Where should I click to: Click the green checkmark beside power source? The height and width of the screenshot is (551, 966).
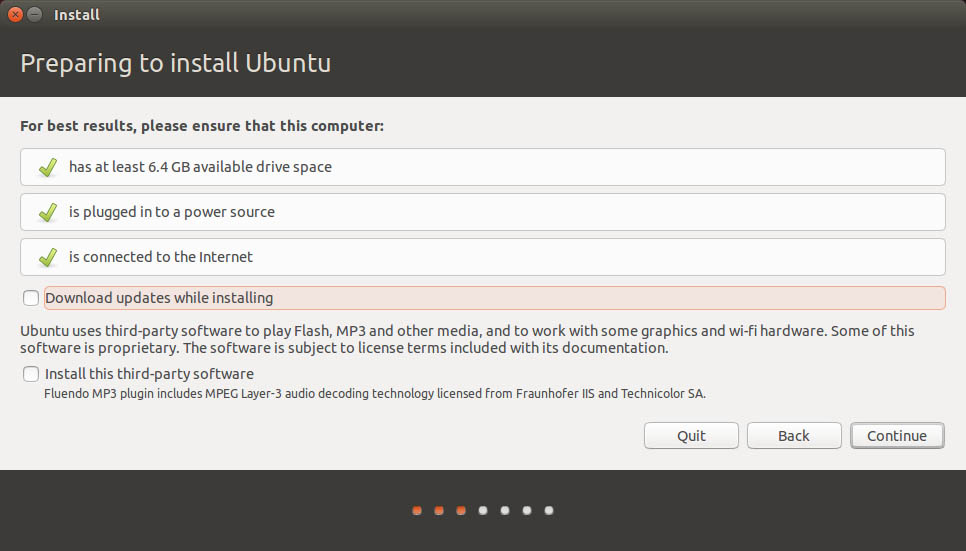click(47, 212)
